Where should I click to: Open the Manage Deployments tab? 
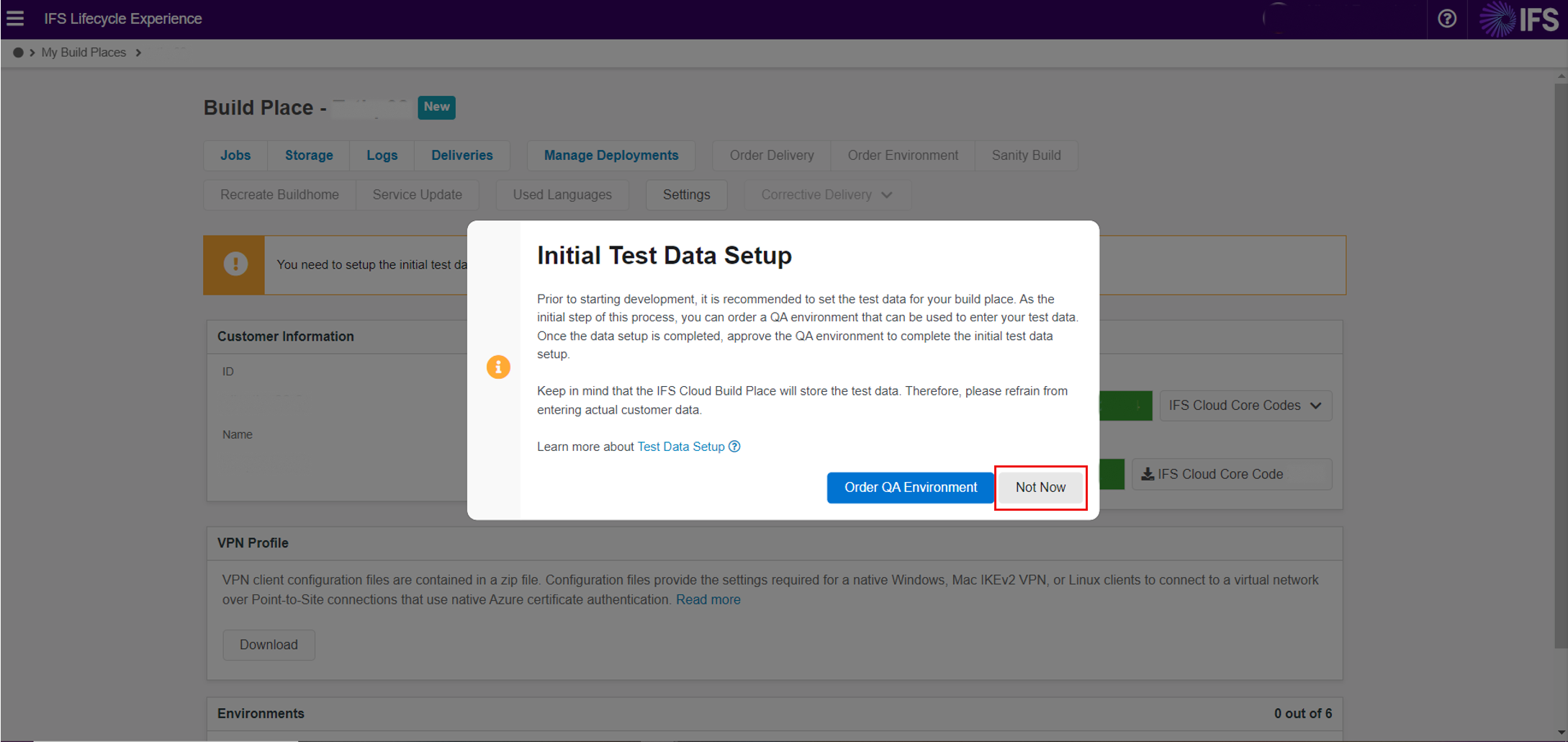point(610,156)
